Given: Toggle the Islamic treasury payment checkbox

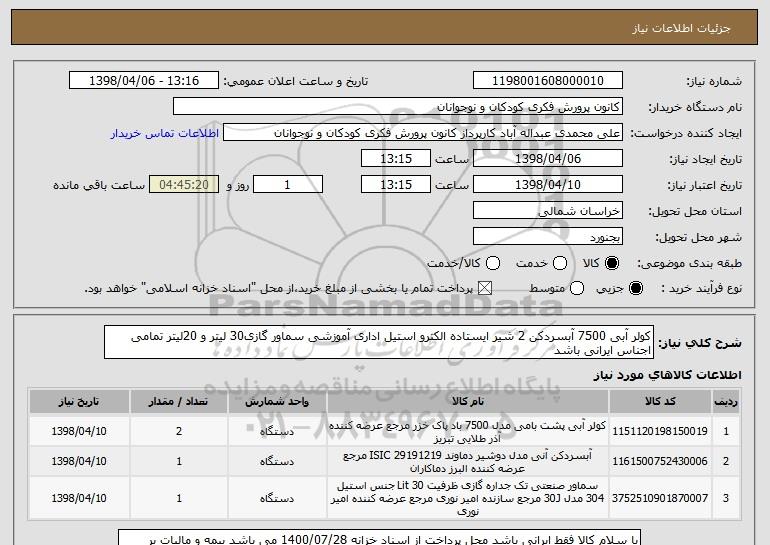Looking at the screenshot, I should click(x=485, y=289).
